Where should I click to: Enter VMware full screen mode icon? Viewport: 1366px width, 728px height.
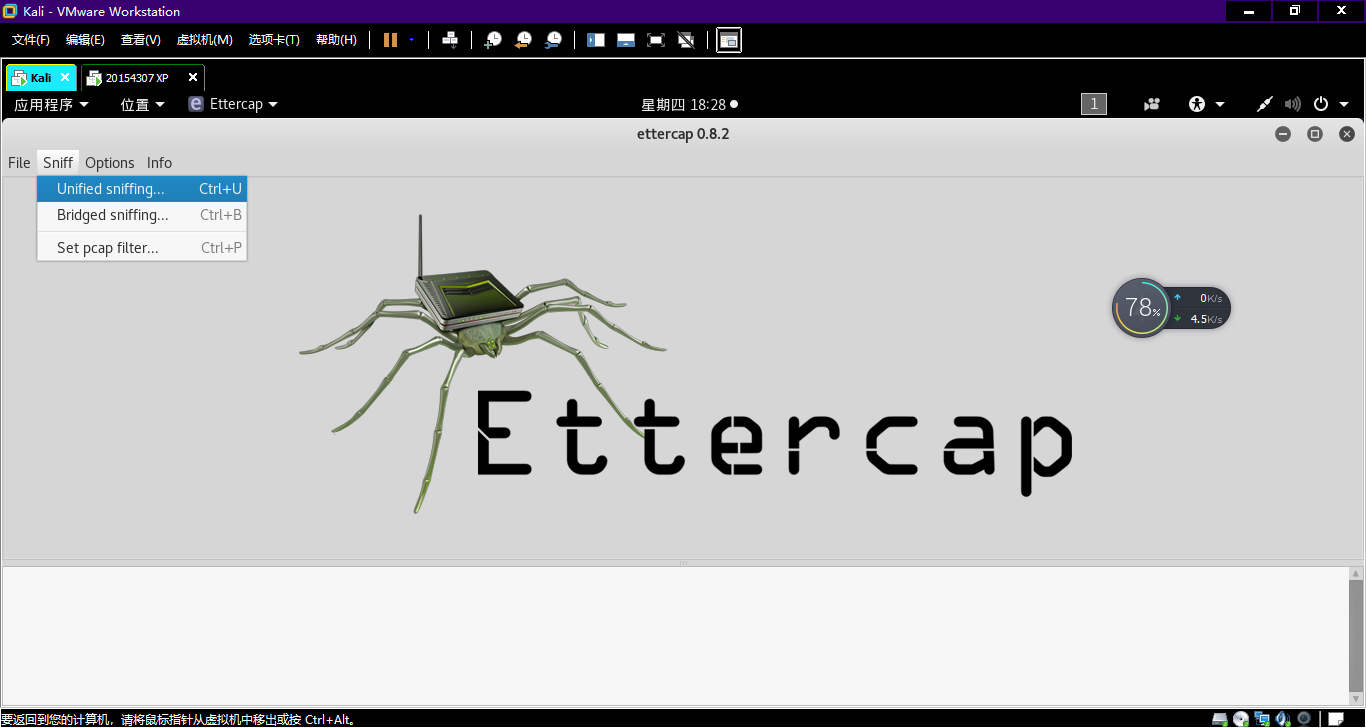(656, 40)
